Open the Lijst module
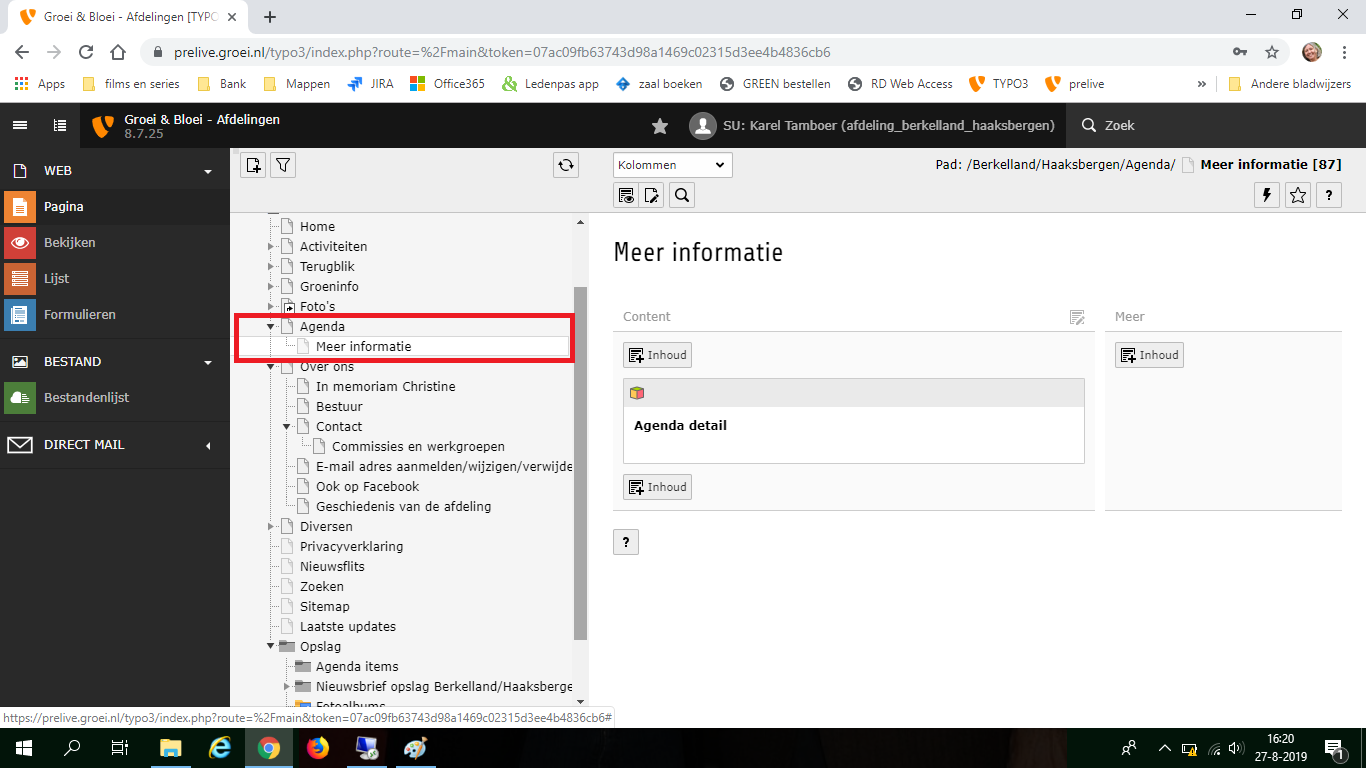Screen dimensions: 1366x768 tap(56, 278)
